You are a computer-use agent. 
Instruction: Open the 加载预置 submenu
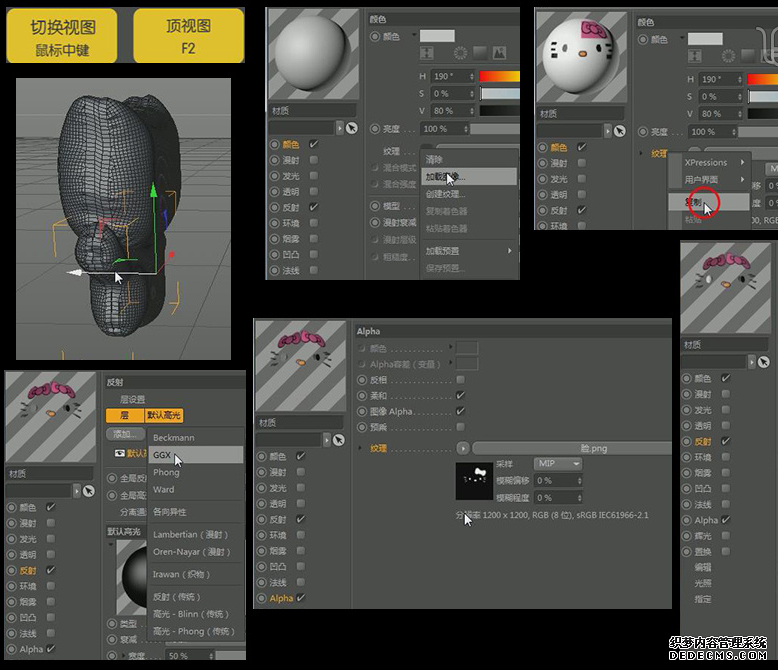468,251
